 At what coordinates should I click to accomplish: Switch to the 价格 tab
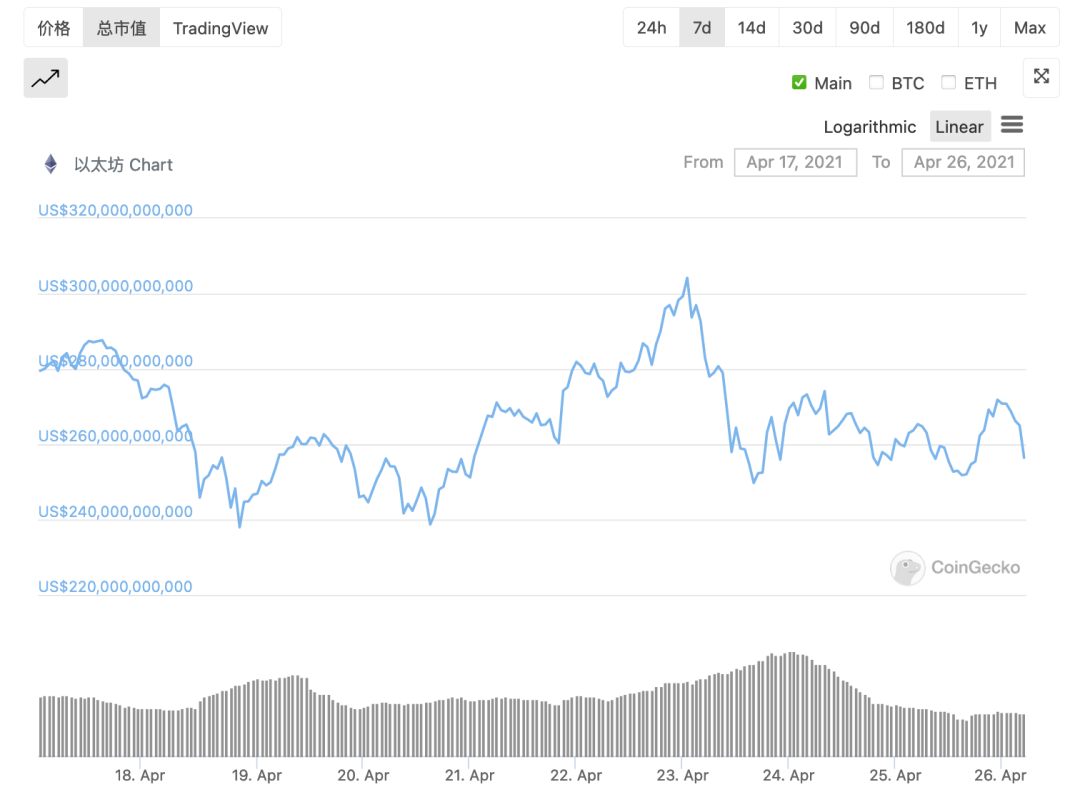54,28
